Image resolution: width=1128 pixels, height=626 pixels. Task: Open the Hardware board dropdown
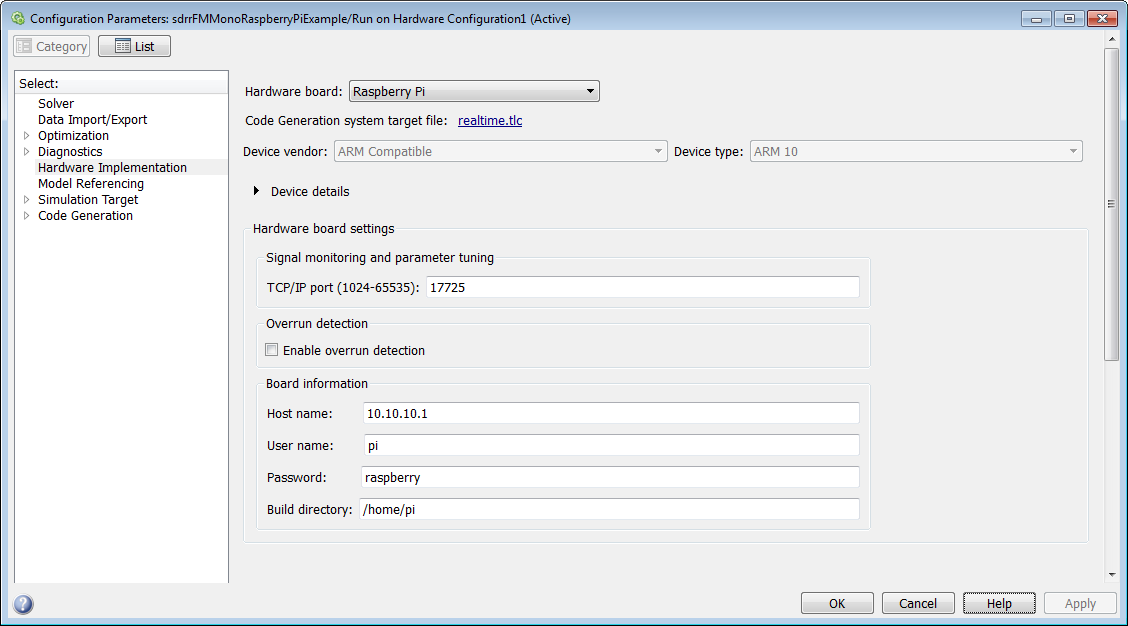[474, 92]
